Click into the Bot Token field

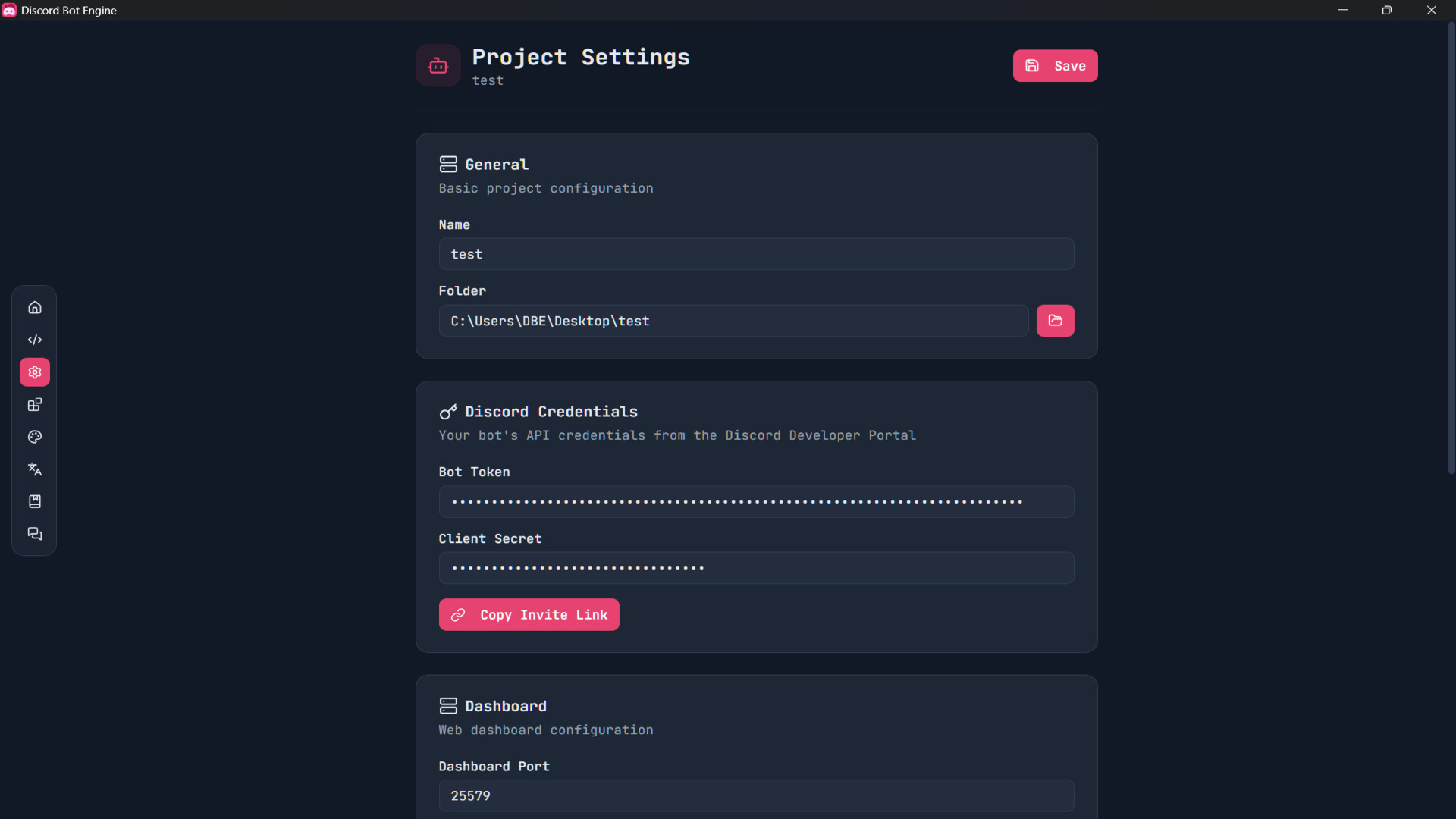756,502
